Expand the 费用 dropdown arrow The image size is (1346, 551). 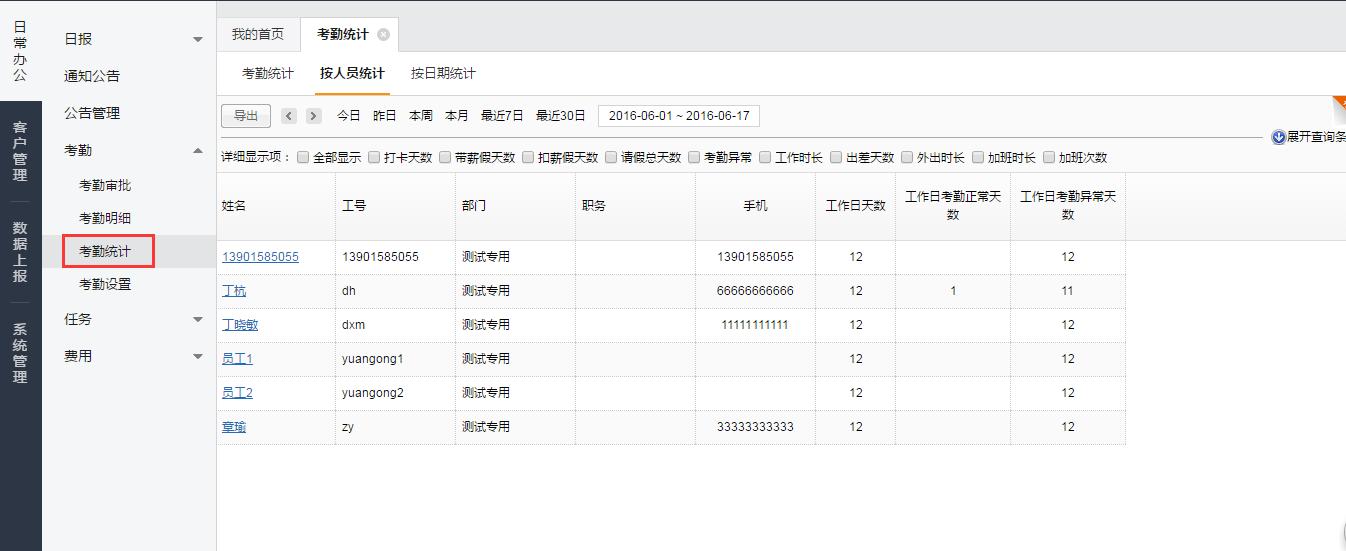tap(197, 356)
